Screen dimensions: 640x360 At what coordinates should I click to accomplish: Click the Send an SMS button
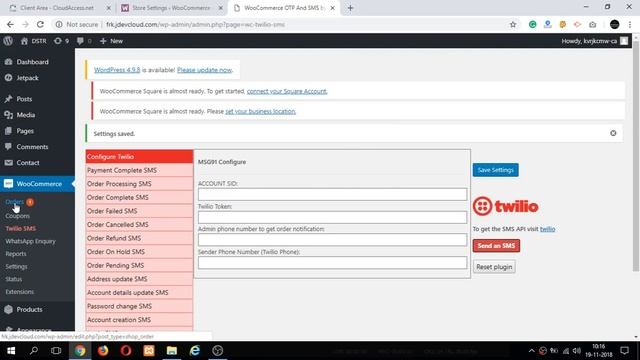click(x=496, y=246)
